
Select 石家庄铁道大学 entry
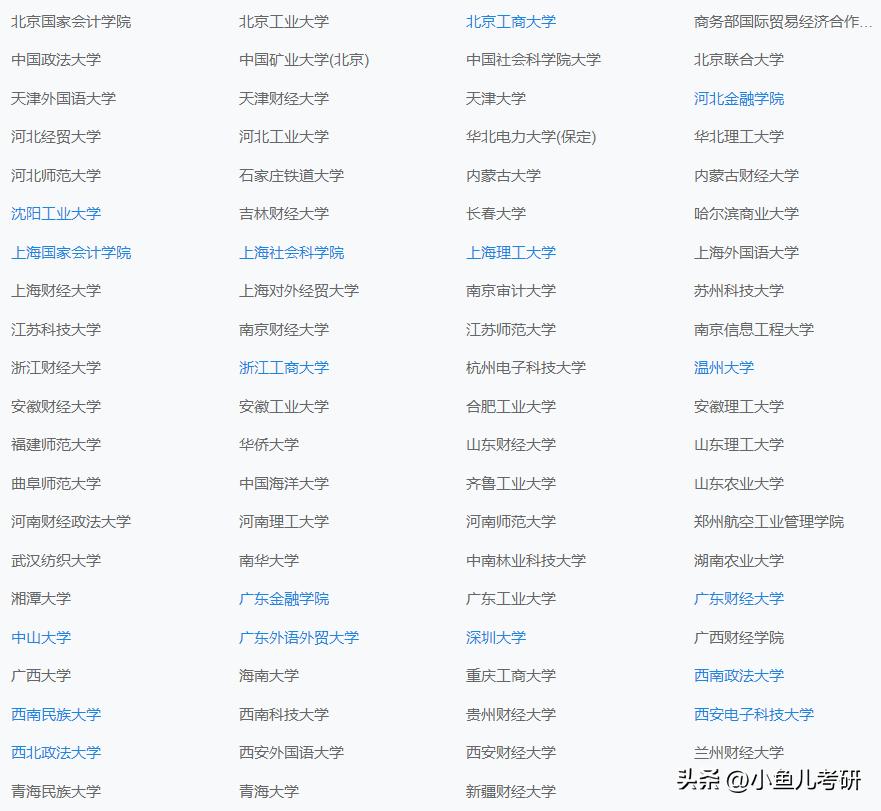[292, 176]
